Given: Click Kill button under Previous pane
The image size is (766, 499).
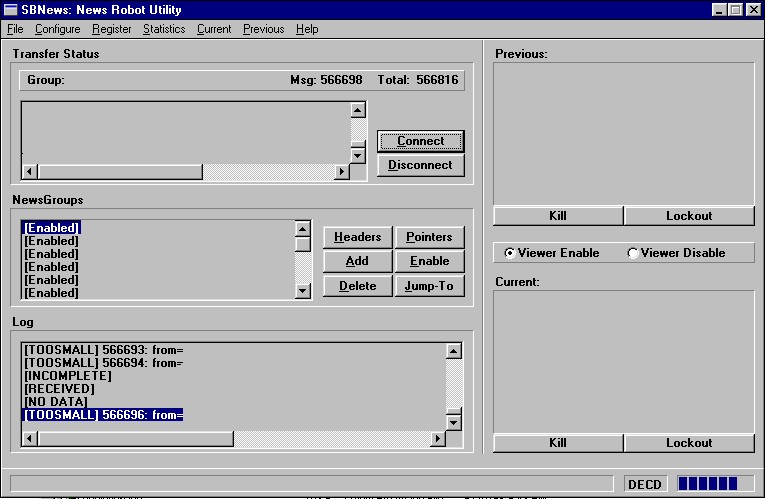Looking at the screenshot, I should point(558,216).
